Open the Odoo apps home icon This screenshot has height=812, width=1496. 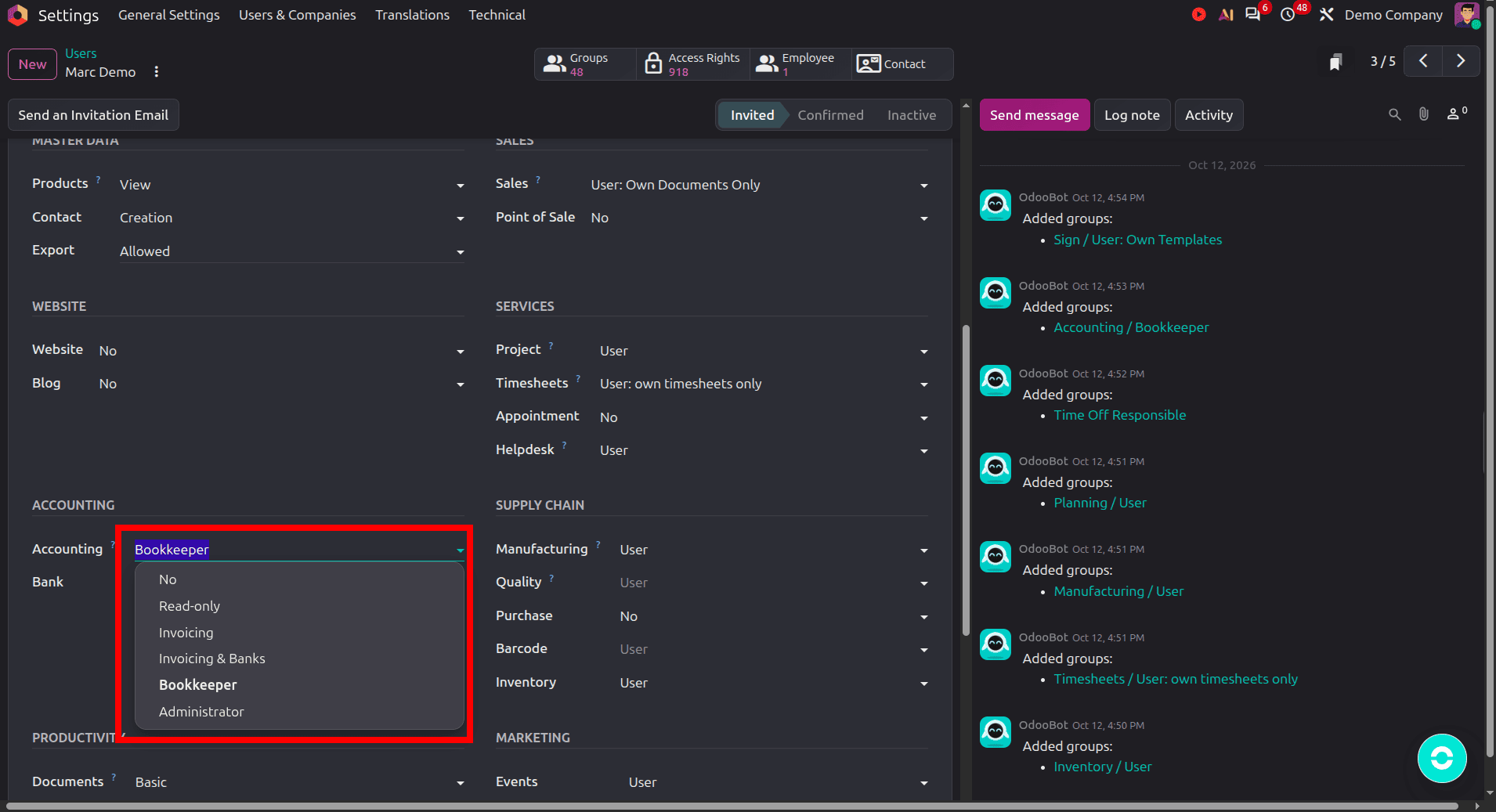pos(17,15)
